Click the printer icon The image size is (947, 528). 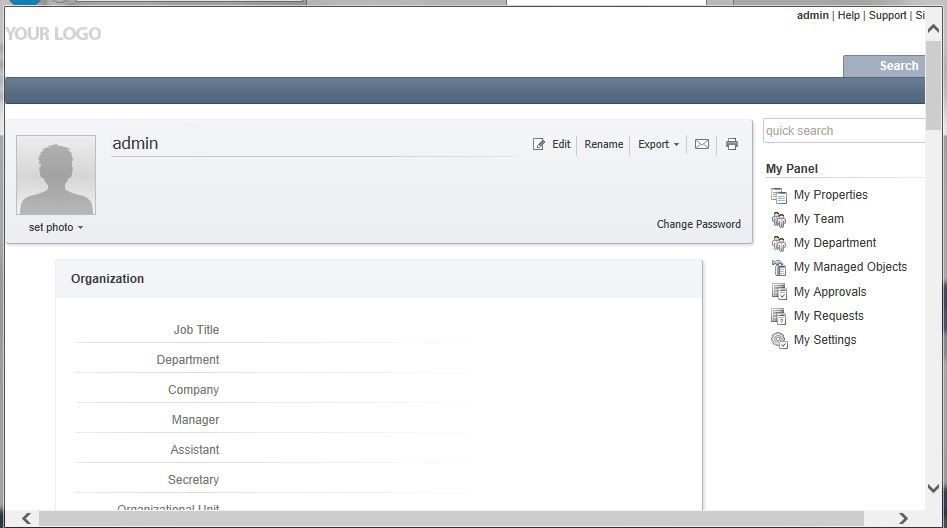[x=731, y=144]
